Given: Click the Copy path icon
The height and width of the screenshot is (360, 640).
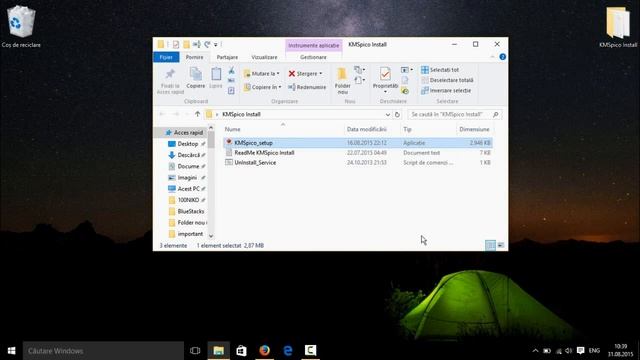Looking at the screenshot, I should pos(231,80).
